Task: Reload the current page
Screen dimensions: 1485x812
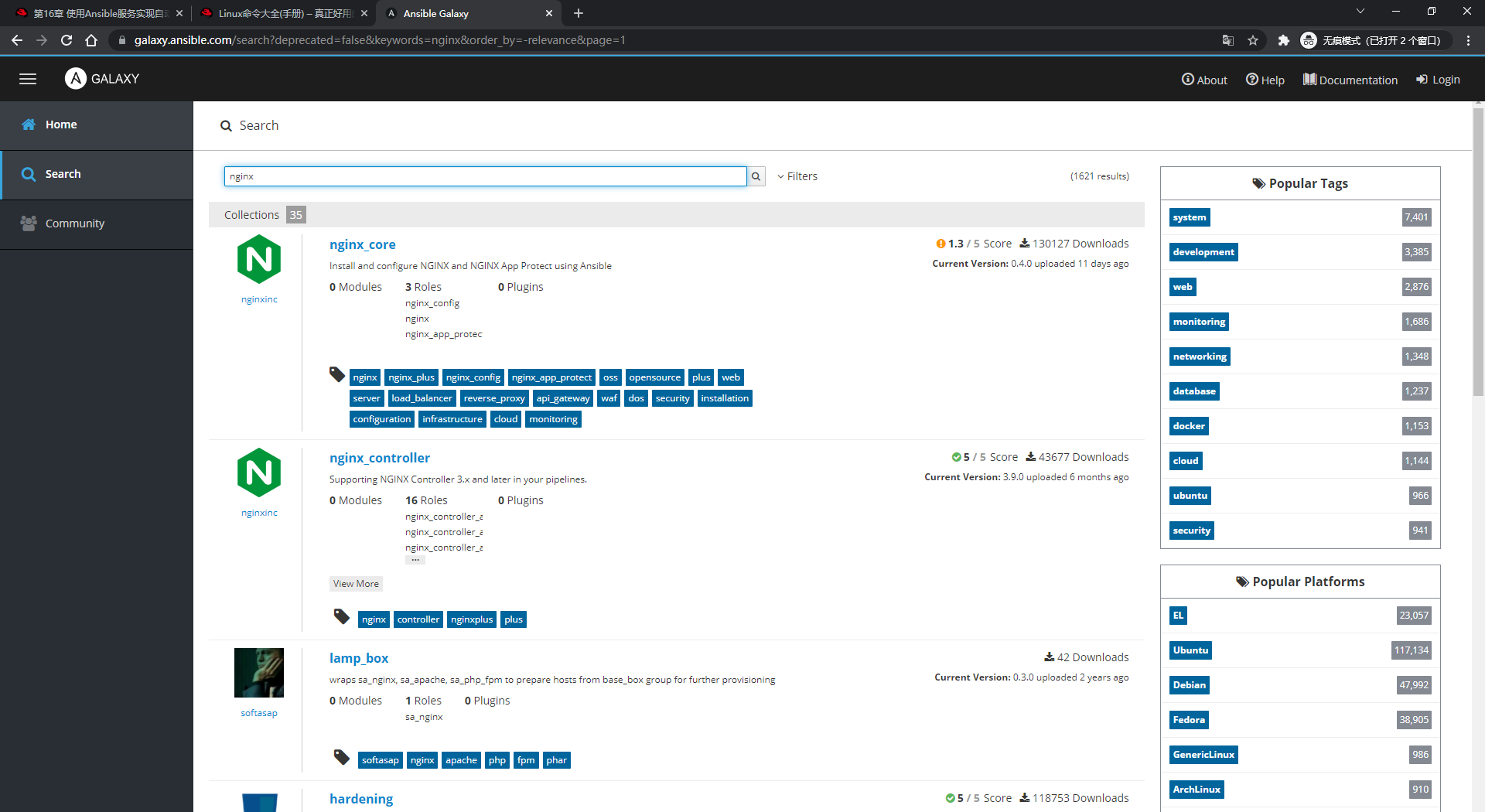Action: coord(67,40)
